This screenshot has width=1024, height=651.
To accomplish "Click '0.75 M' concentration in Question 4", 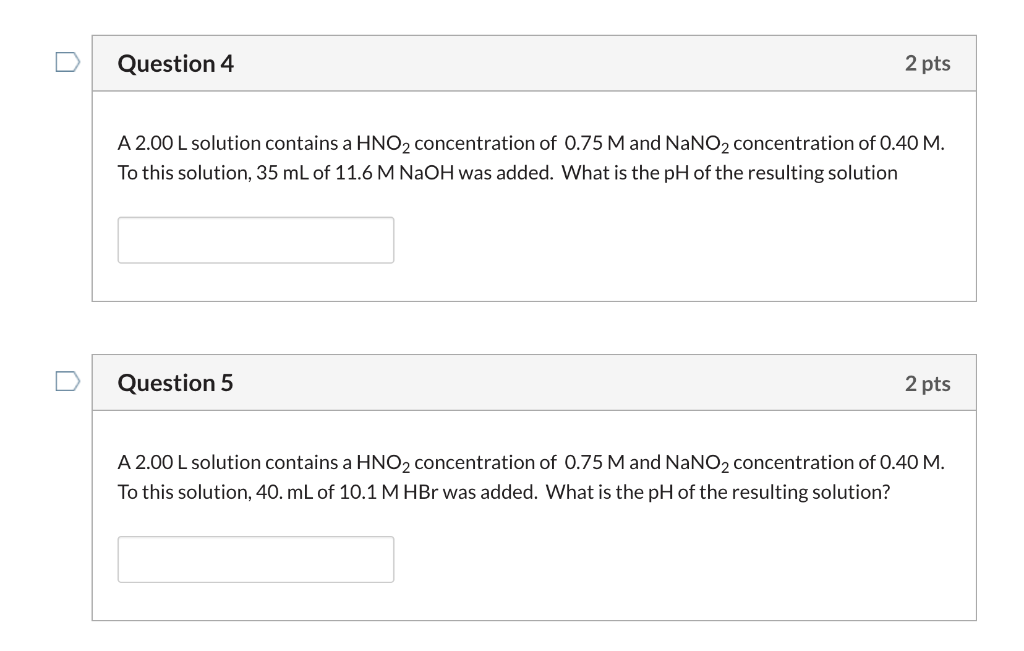I will click(x=594, y=143).
